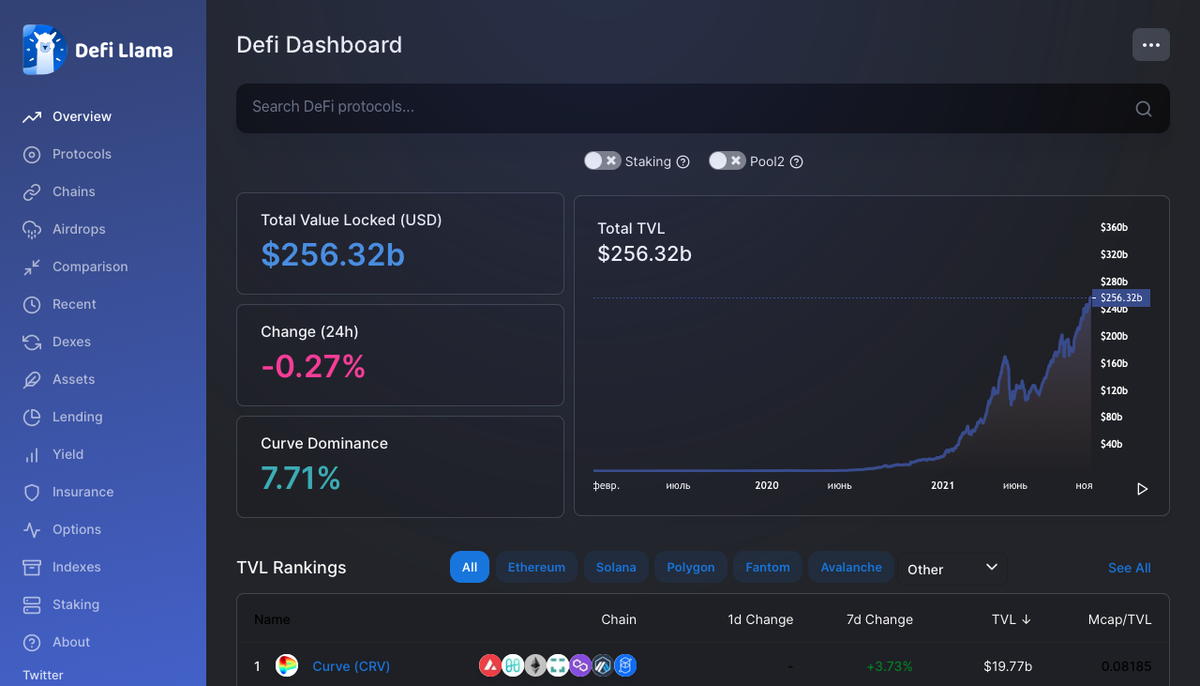Click the Chain column header
Viewport: 1200px width, 686px height.
click(x=619, y=620)
